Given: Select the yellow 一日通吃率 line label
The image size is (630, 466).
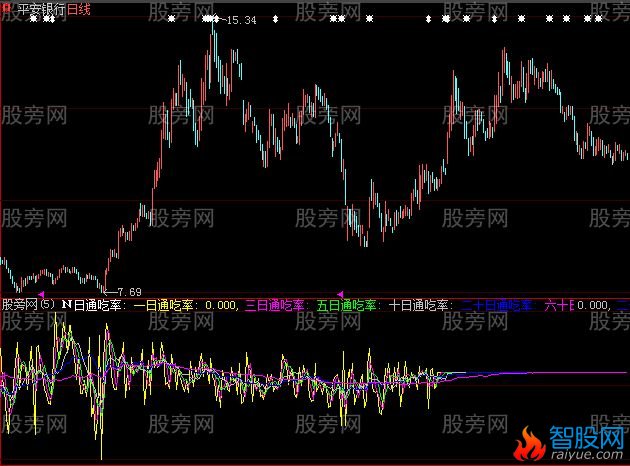Looking at the screenshot, I should point(164,305).
